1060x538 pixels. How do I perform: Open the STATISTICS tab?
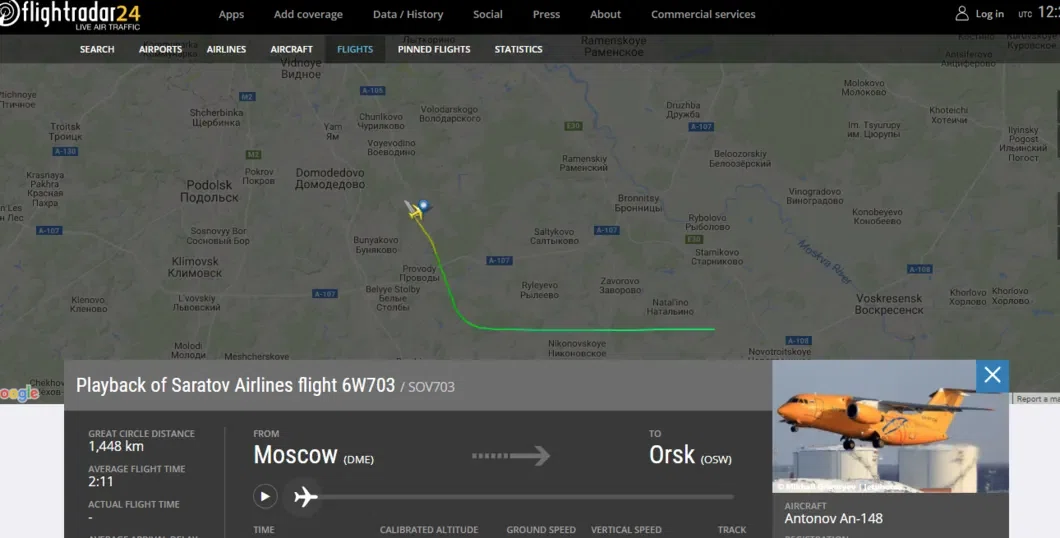pos(519,49)
